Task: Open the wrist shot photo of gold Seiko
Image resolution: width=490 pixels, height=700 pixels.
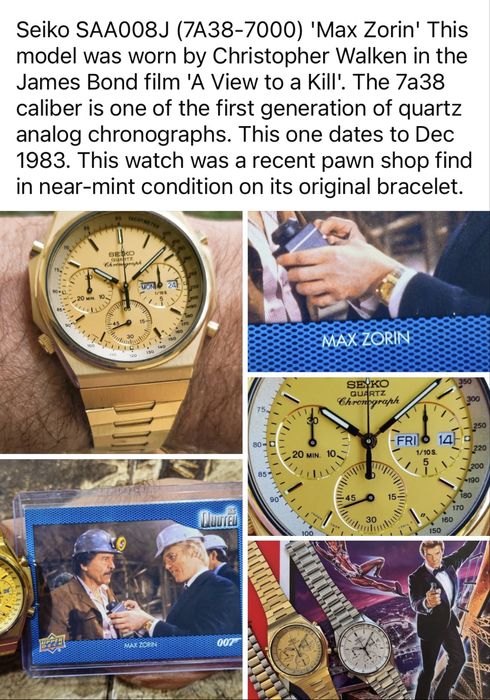Action: 121,332
